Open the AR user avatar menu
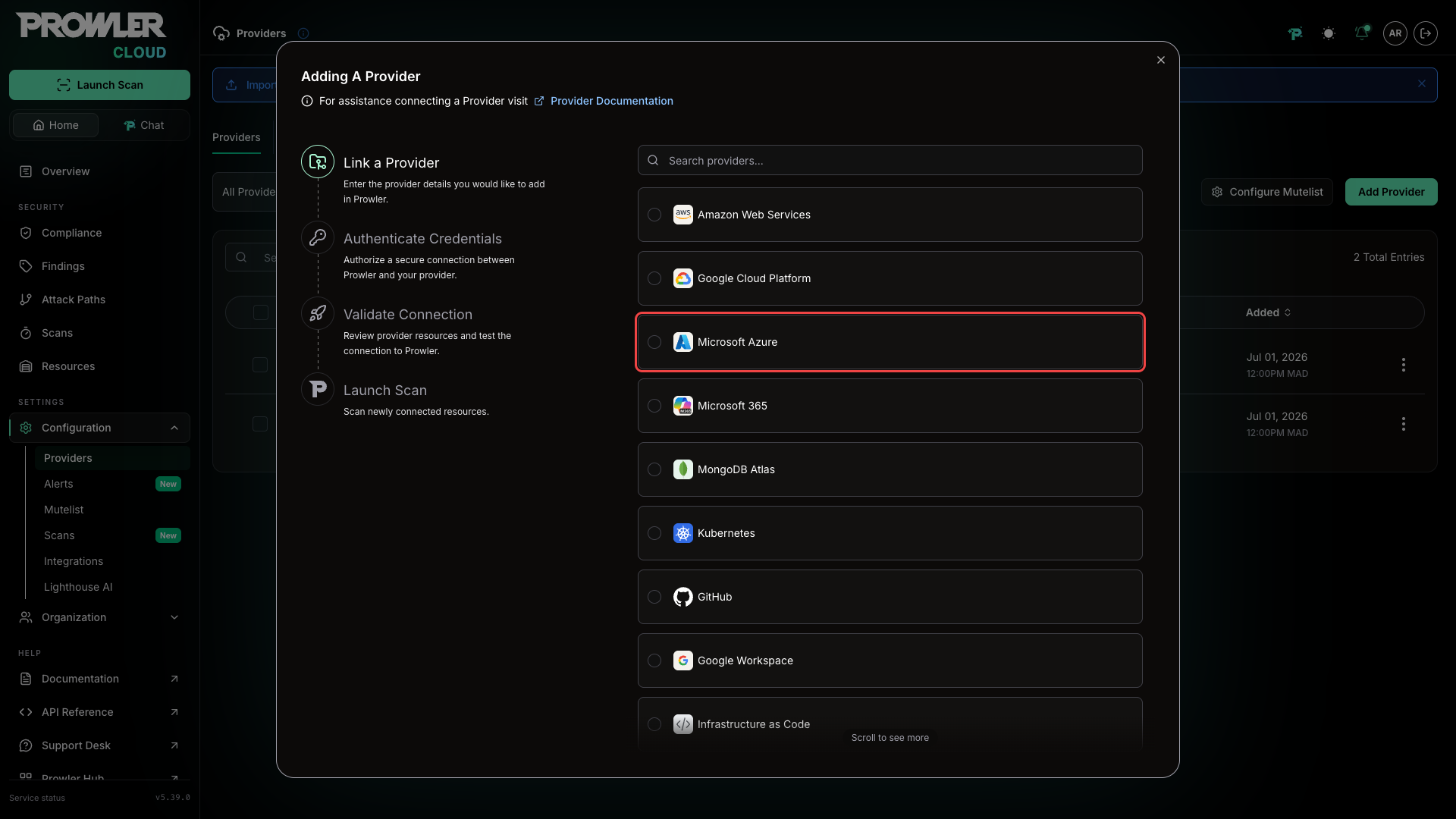 [1395, 33]
